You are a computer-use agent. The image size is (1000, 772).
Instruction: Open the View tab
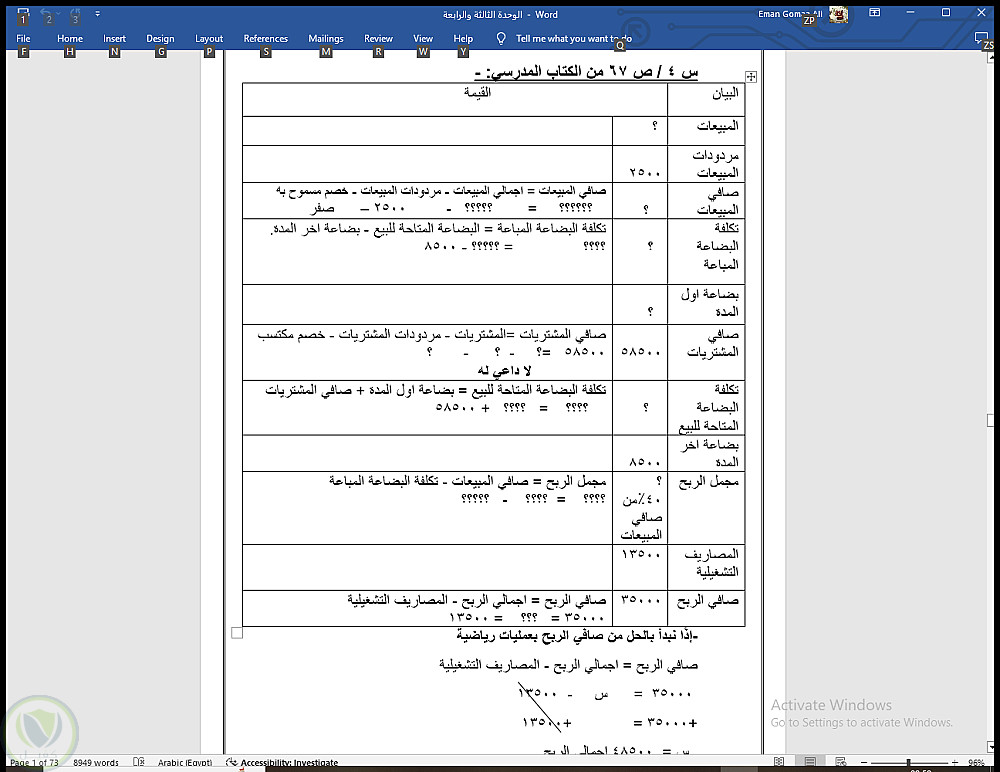point(423,39)
